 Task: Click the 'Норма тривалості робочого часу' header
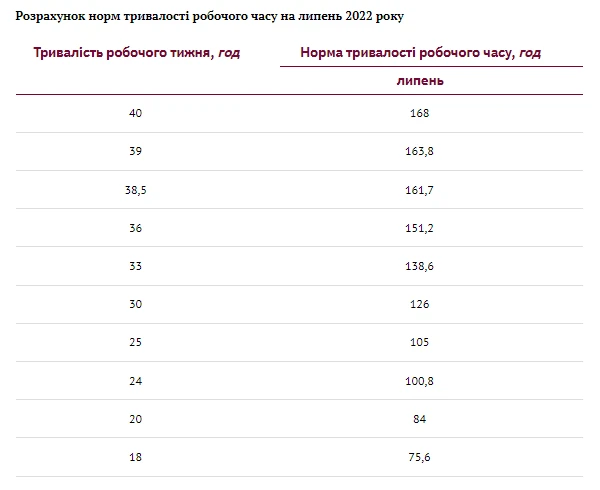[x=420, y=53]
